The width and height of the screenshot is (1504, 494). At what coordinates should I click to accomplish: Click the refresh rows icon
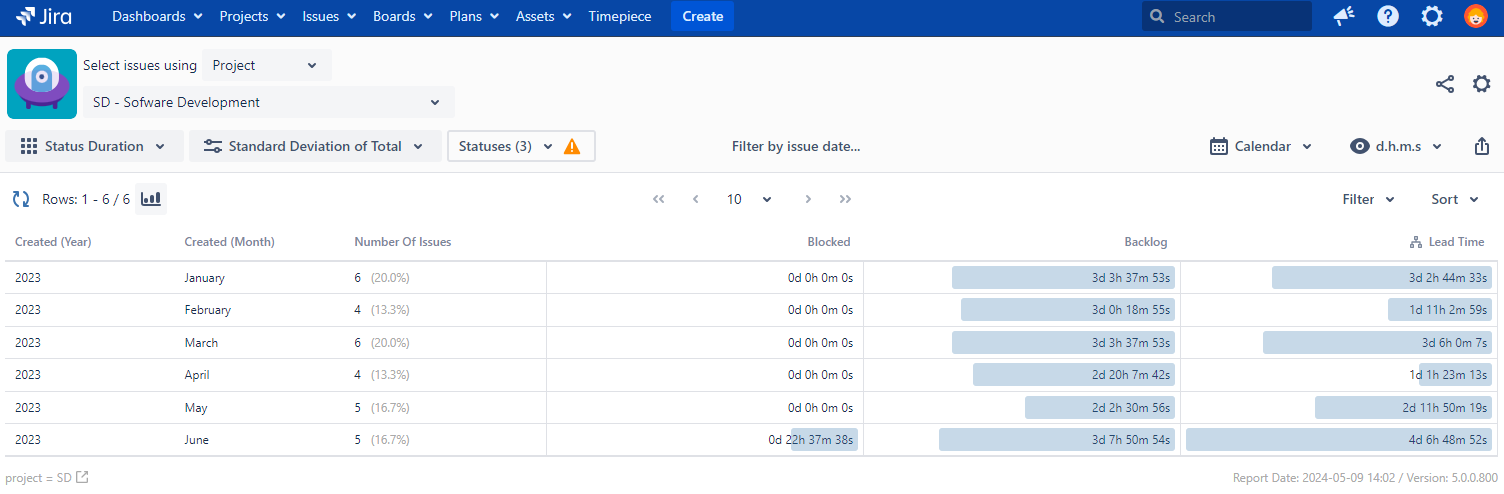[x=21, y=199]
